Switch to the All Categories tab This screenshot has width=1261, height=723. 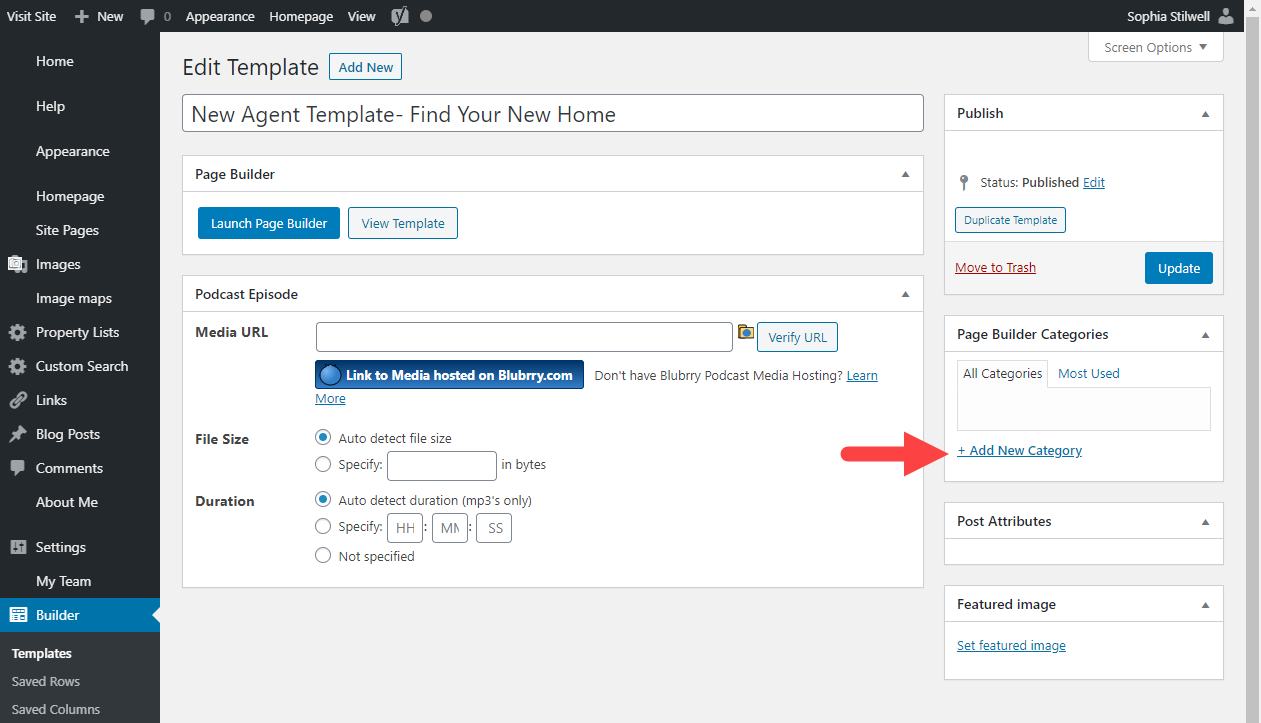pyautogui.click(x=1002, y=374)
